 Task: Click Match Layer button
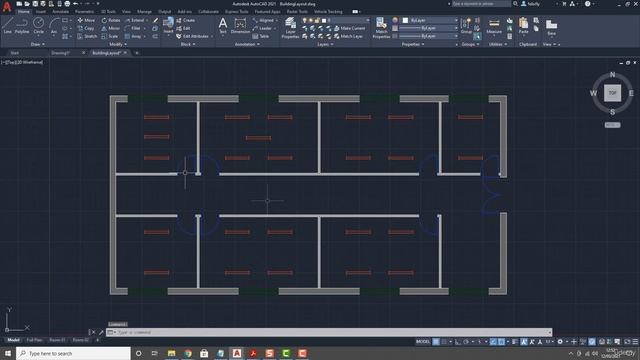[348, 36]
